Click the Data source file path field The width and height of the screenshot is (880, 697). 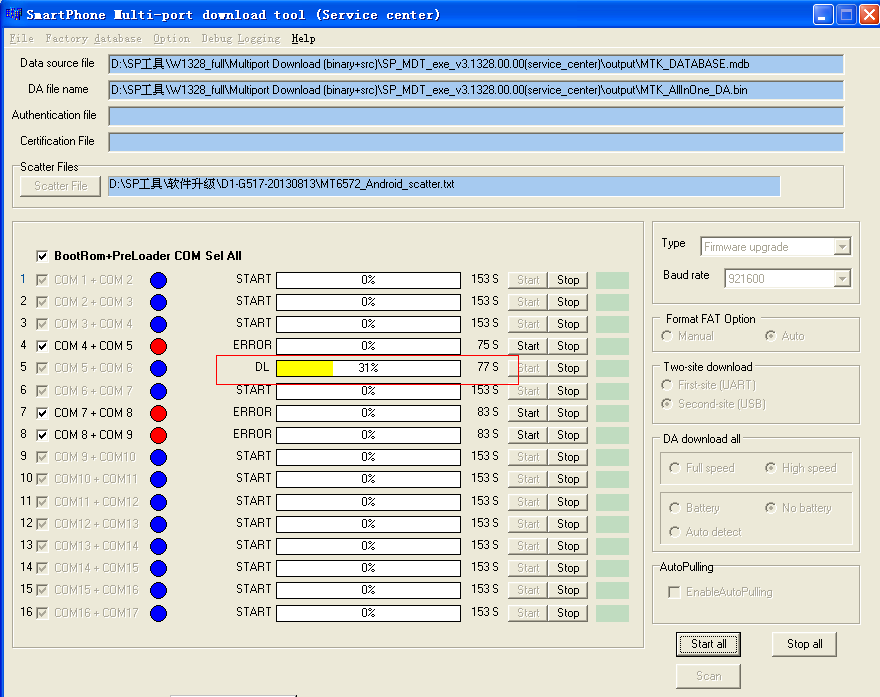(x=476, y=64)
